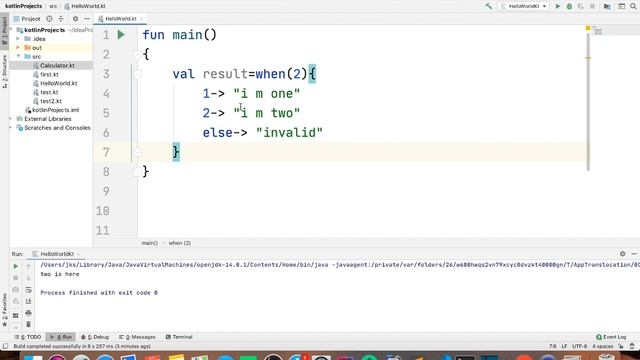Open the Debug tool window tab
Image resolution: width=640 pixels, height=360 pixels.
pos(95,337)
